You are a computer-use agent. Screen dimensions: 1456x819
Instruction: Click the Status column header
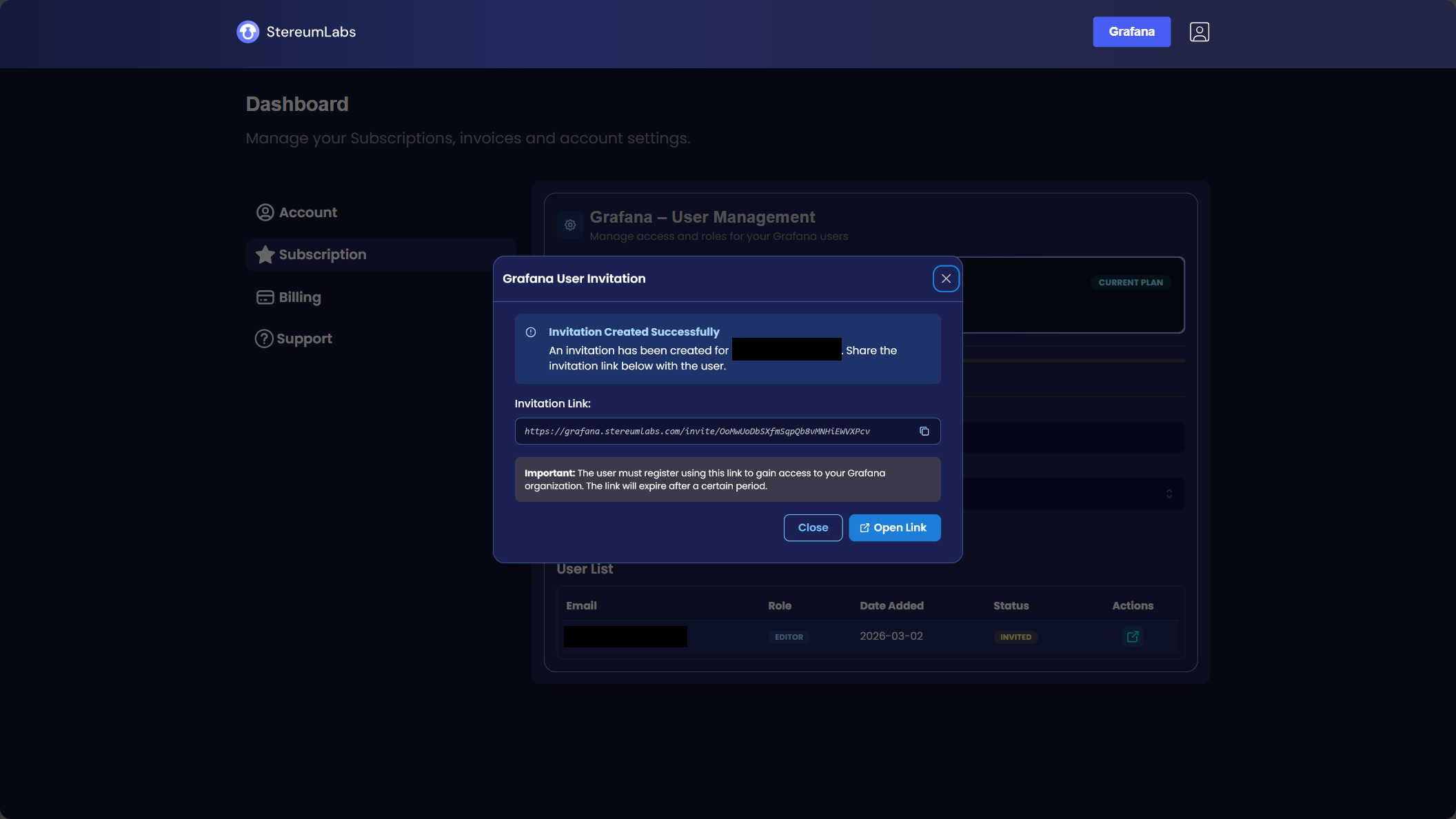click(x=1011, y=606)
